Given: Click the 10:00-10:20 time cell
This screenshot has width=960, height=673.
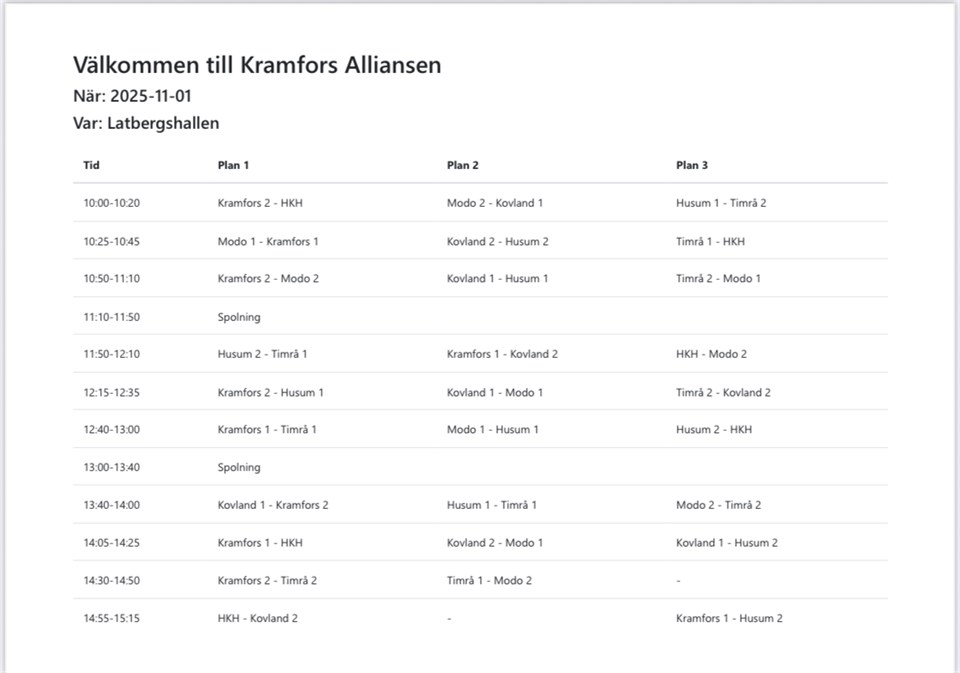Looking at the screenshot, I should [x=111, y=203].
